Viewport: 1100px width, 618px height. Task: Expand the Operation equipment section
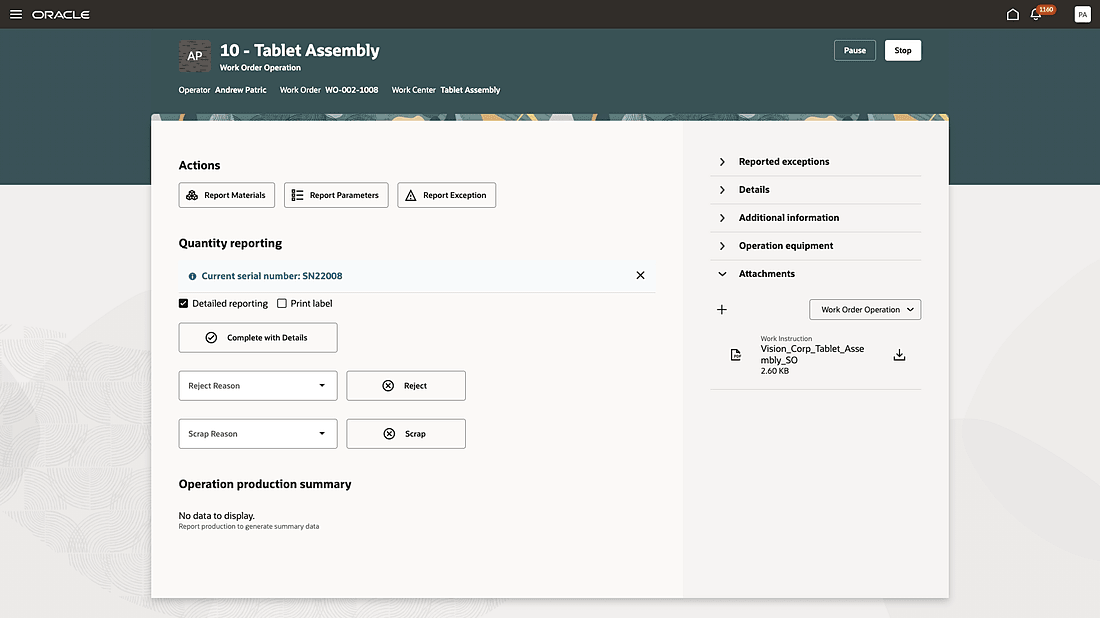pos(816,246)
